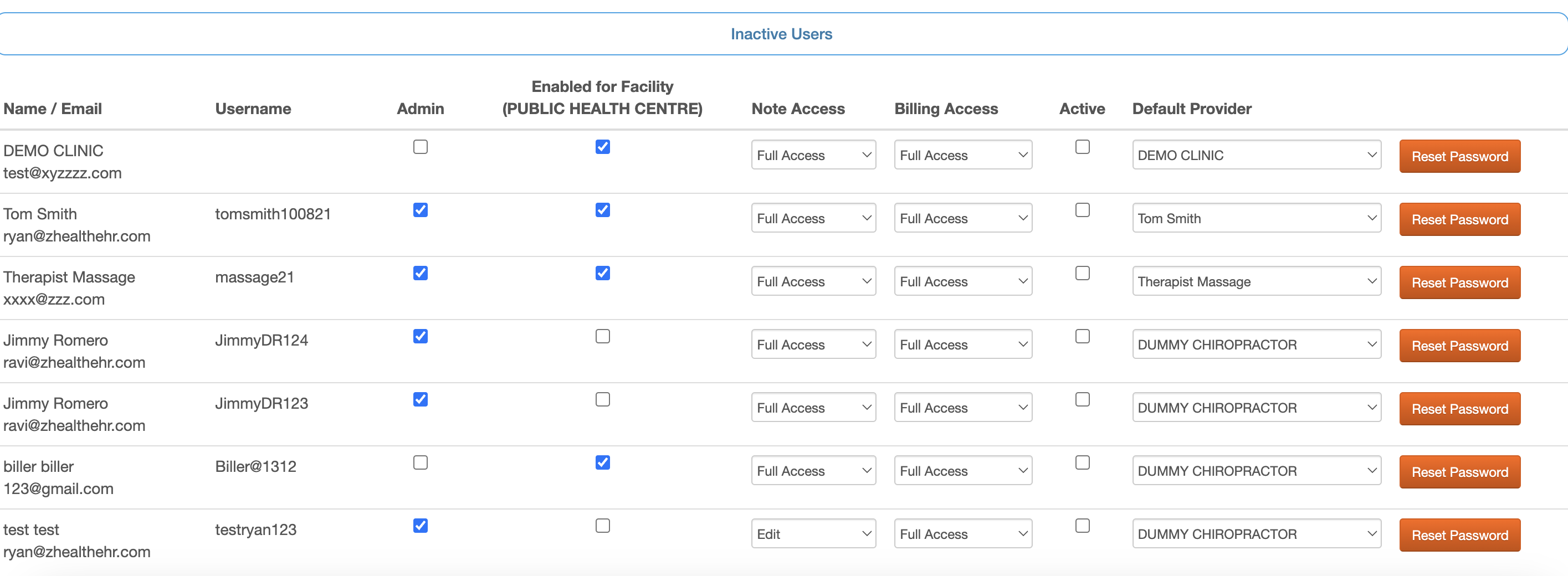Viewport: 1568px width, 576px height.
Task: Reset Password for JimmyDR123
Action: pyautogui.click(x=1459, y=409)
